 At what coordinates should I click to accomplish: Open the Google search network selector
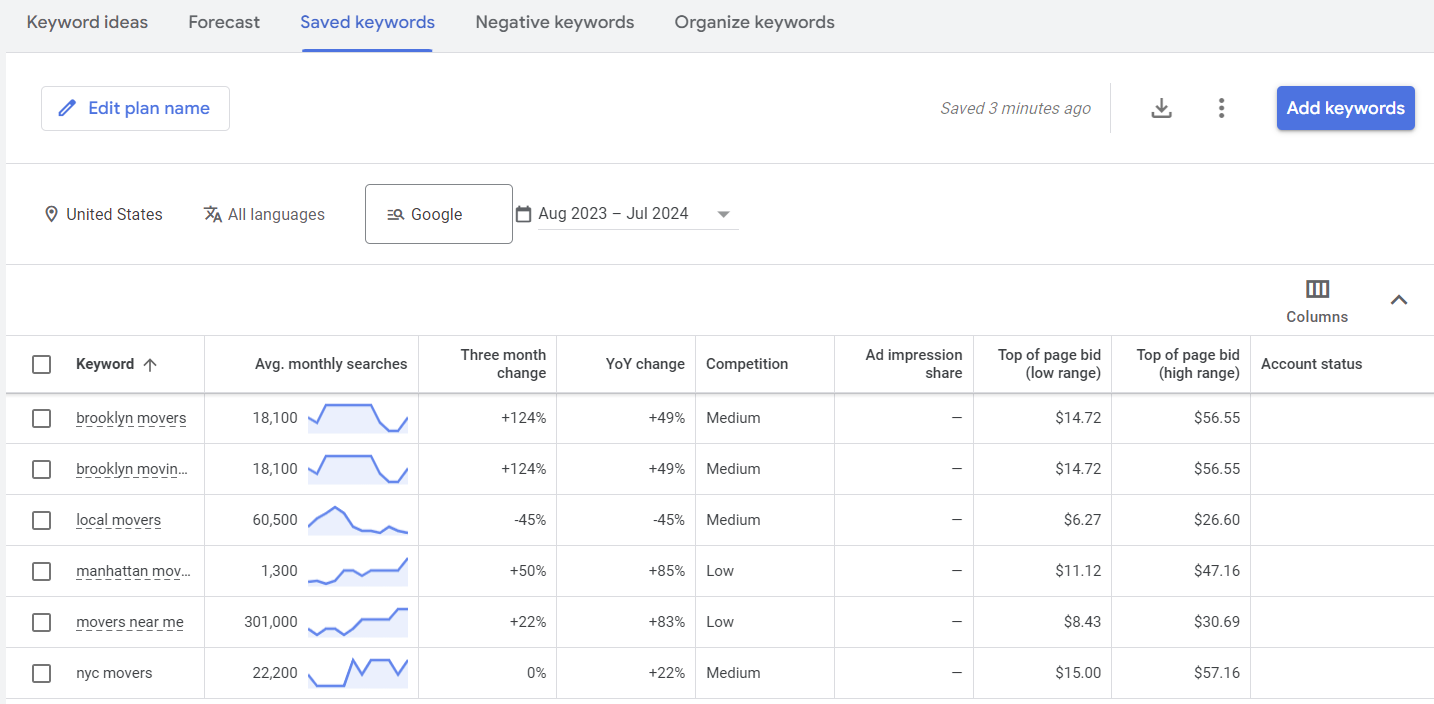click(438, 214)
